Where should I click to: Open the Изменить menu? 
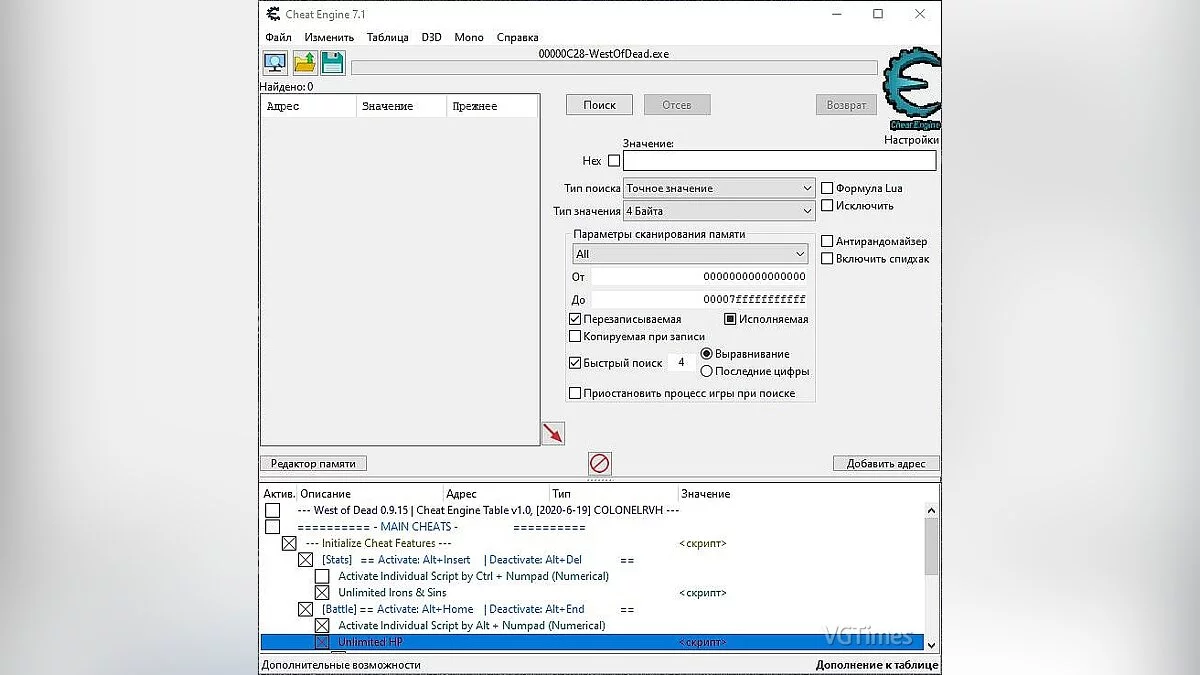click(329, 37)
